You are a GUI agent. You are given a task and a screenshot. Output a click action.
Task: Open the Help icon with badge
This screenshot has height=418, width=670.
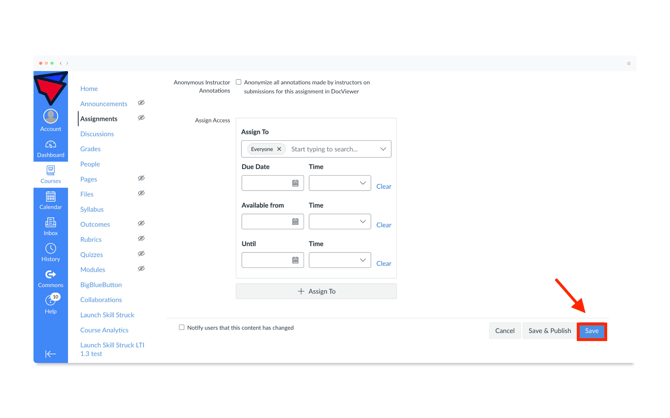tap(51, 300)
